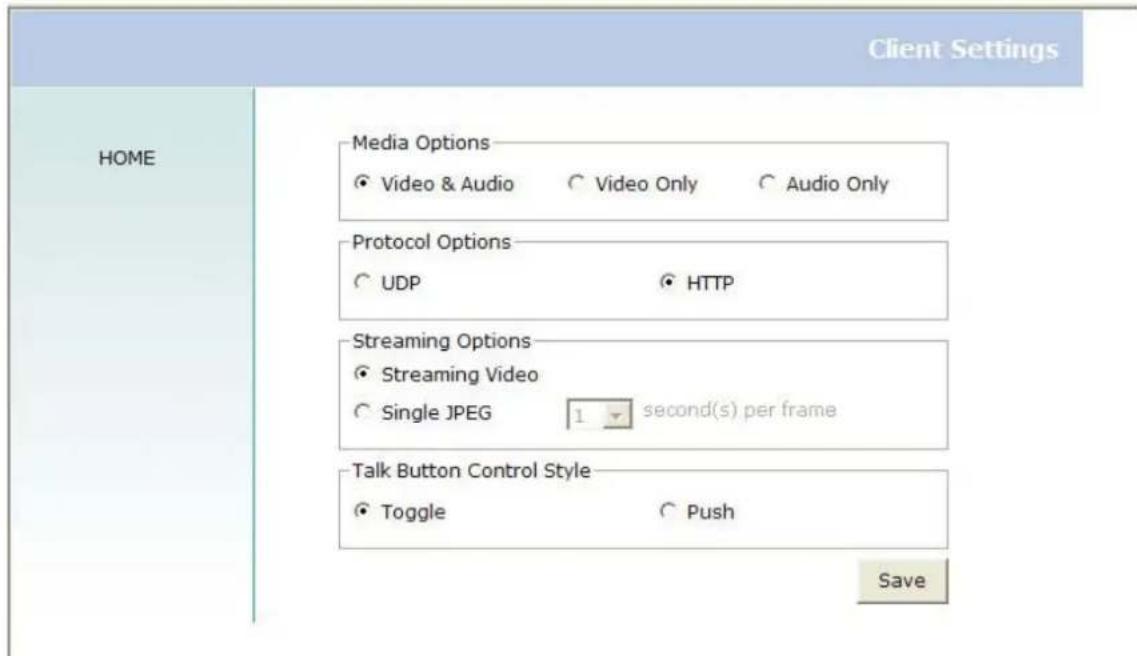The height and width of the screenshot is (656, 1137).
Task: Select the Single JPEG streaming option
Action: point(362,412)
